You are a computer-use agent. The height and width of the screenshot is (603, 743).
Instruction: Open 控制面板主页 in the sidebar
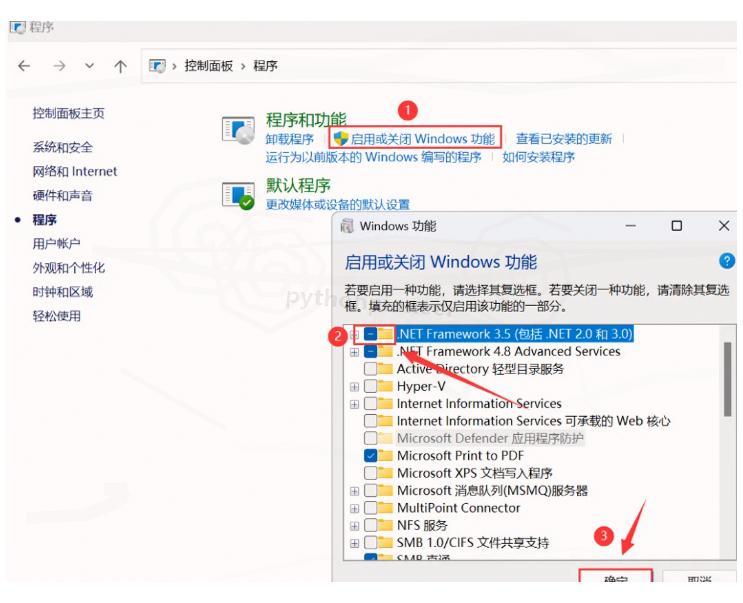pyautogui.click(x=69, y=113)
